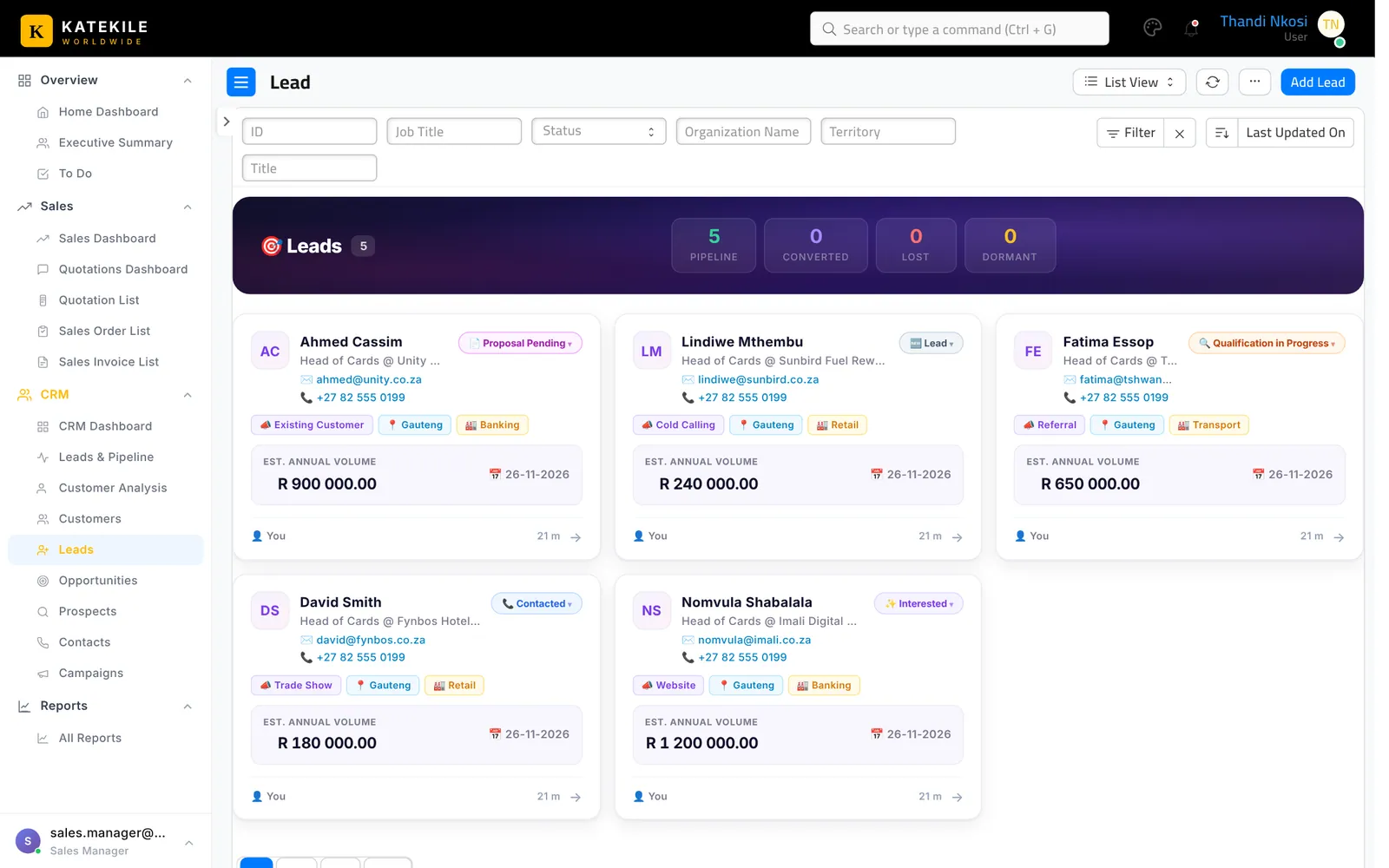
Task: Collapse the CRM sidebar section
Action: click(188, 395)
